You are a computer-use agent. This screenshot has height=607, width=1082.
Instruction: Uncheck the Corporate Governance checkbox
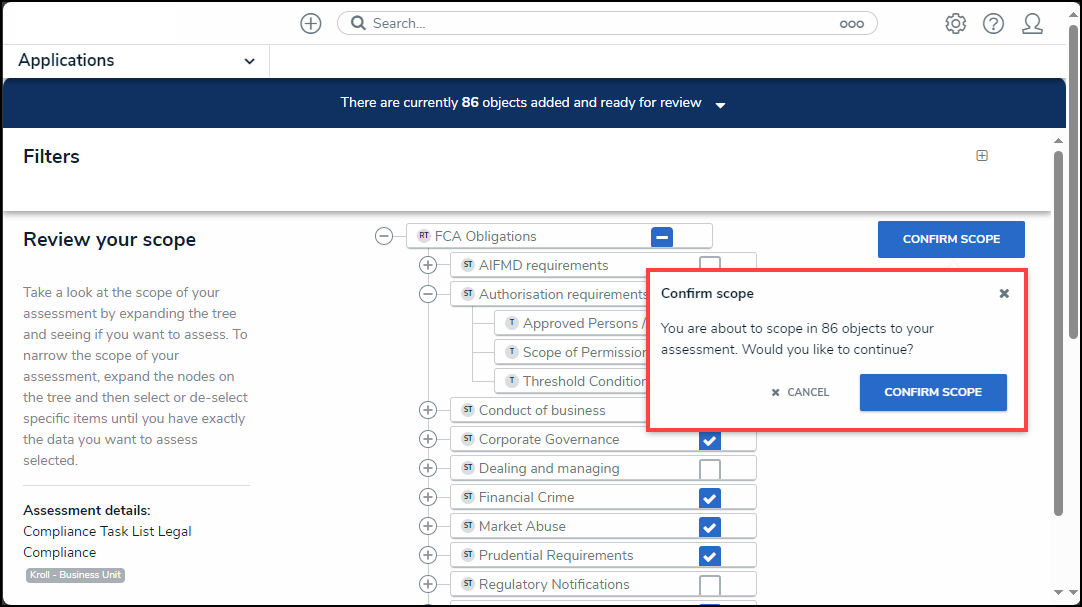(x=710, y=440)
